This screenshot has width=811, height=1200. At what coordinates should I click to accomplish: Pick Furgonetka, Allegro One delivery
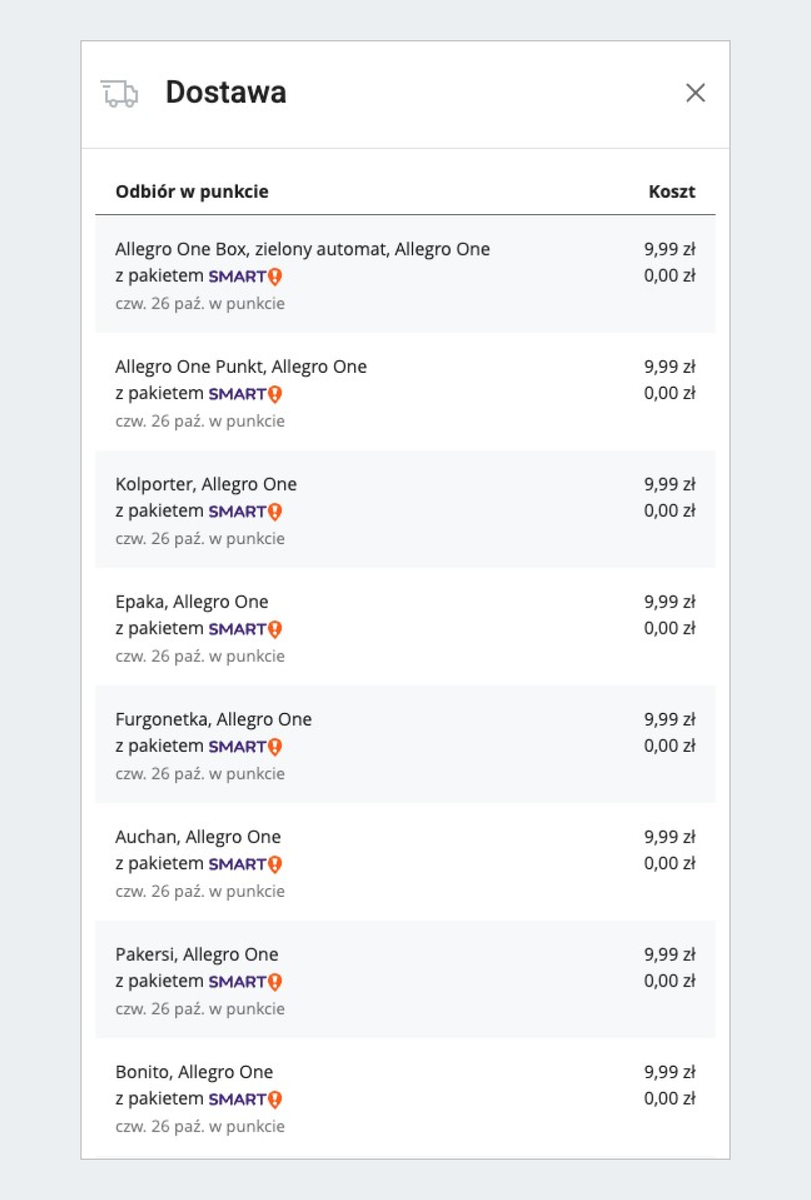coord(213,719)
